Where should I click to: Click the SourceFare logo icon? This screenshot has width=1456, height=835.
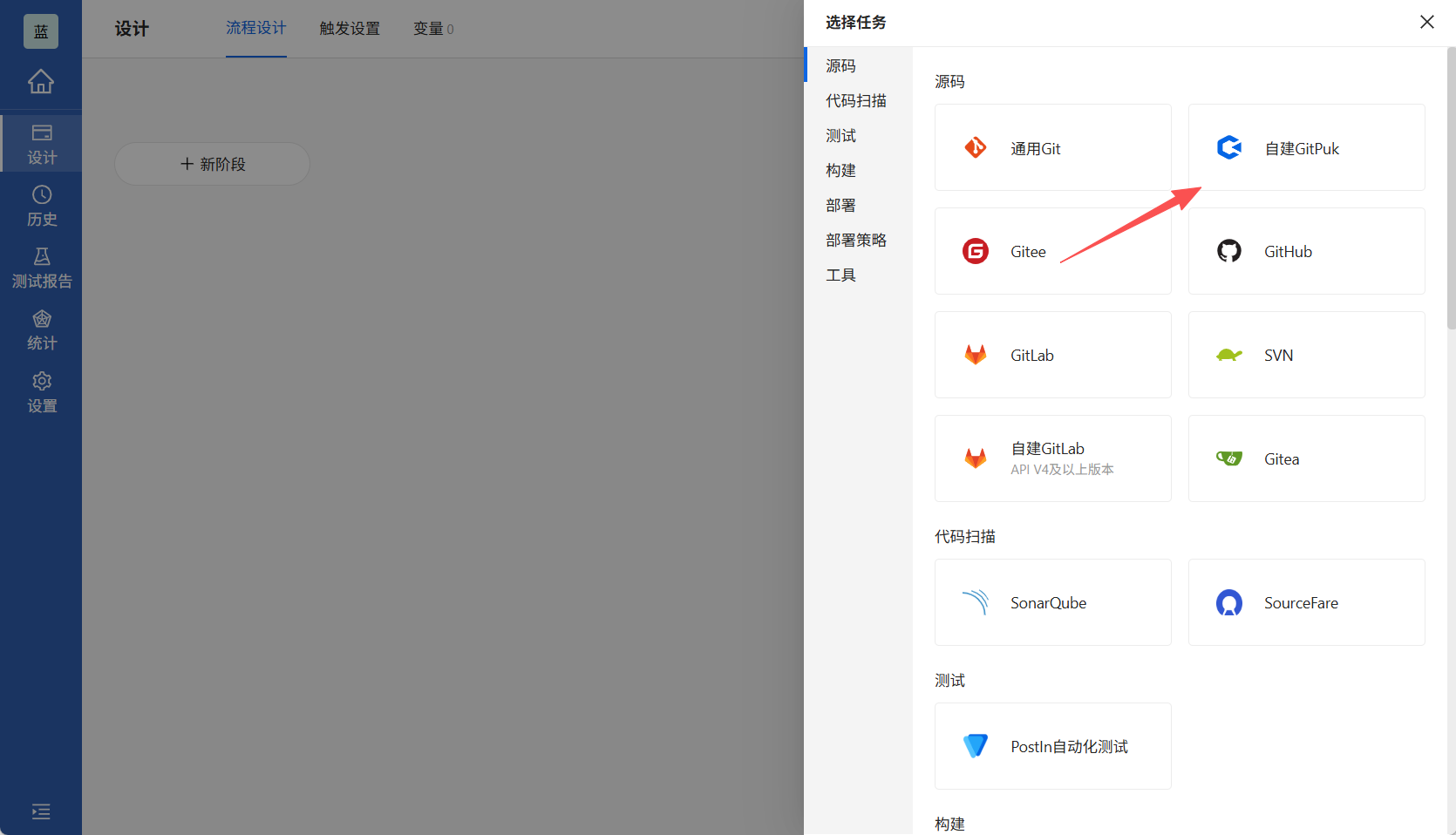1229,602
